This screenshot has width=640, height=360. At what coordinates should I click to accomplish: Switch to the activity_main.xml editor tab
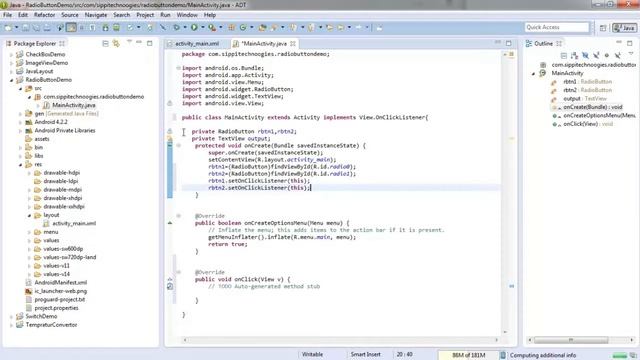[x=197, y=44]
